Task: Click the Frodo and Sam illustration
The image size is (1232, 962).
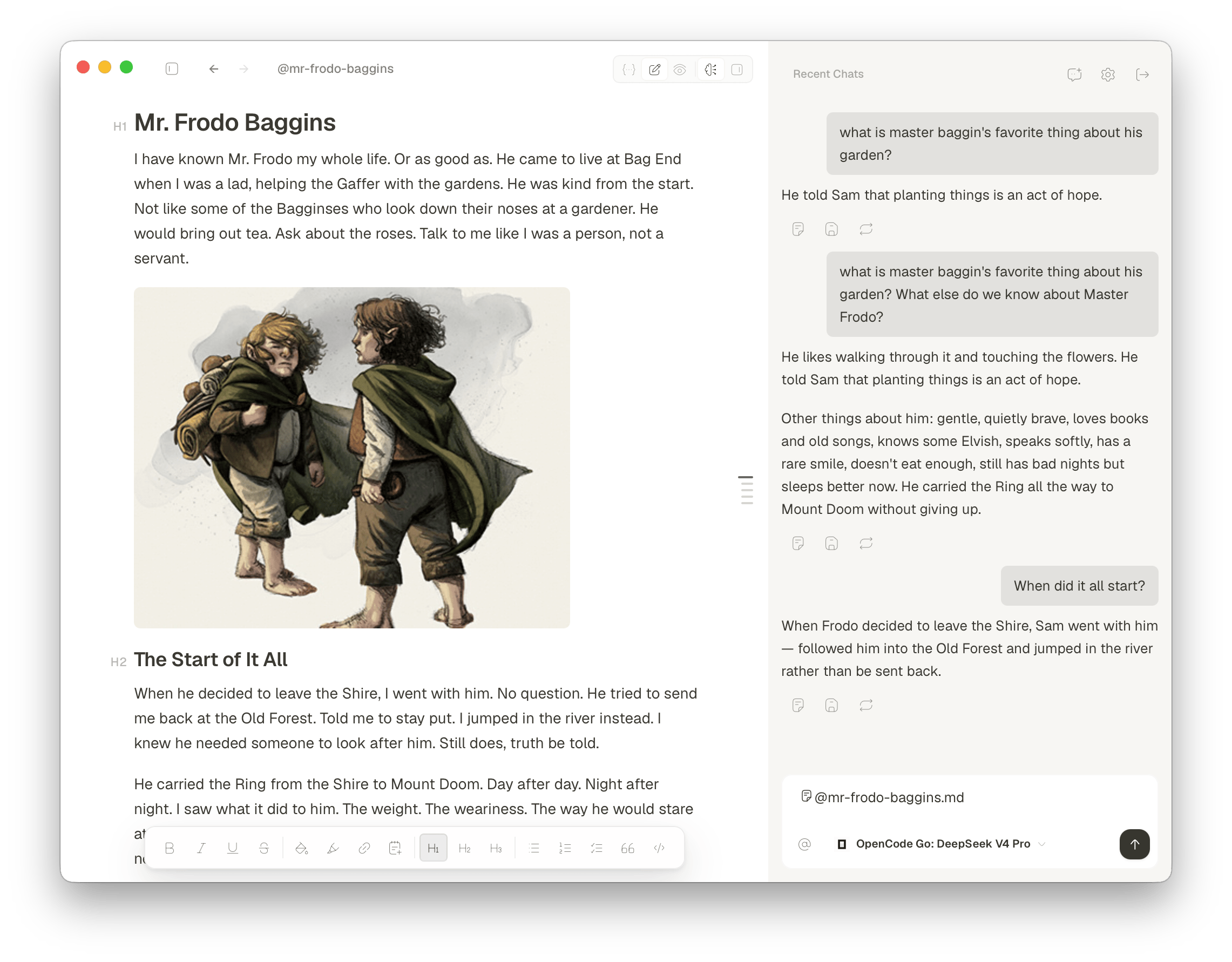Action: click(x=351, y=458)
